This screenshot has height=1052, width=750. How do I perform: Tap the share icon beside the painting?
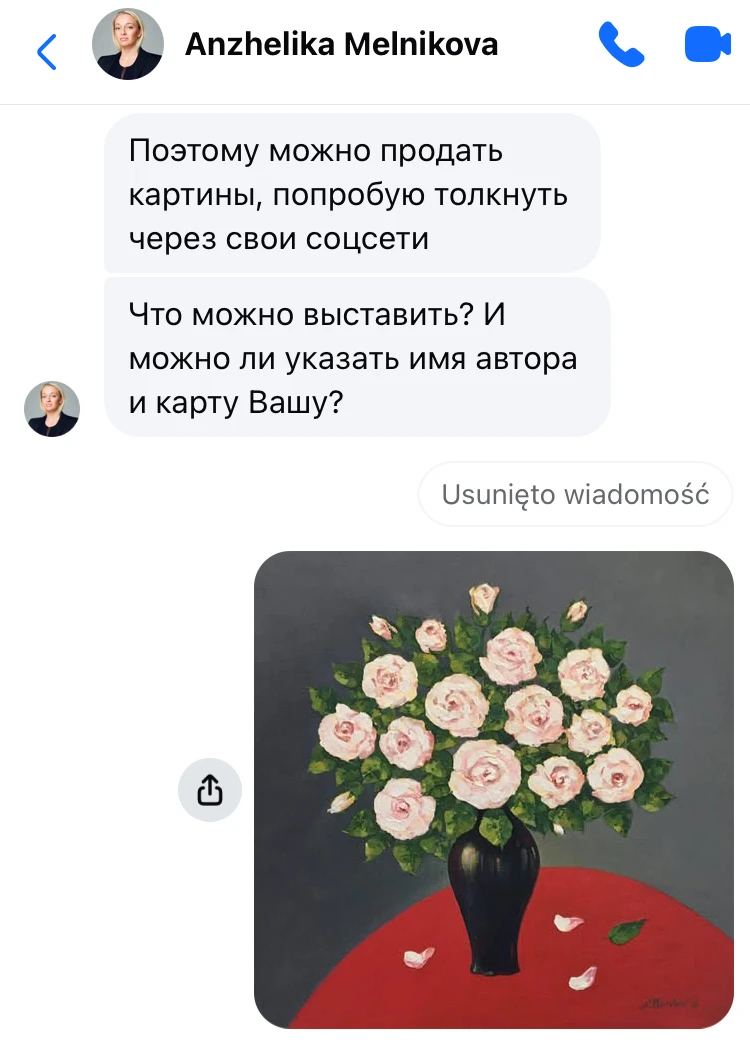coord(210,790)
